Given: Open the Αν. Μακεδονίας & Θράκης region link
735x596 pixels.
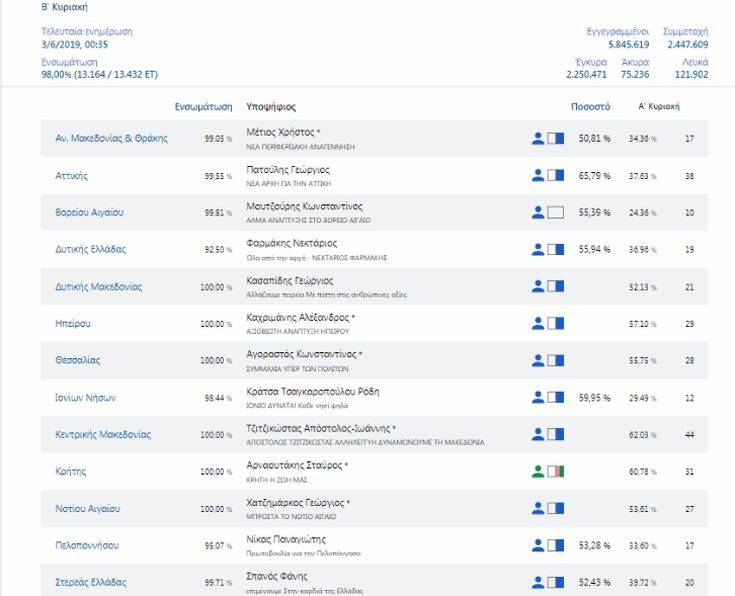Looking at the screenshot, I should point(111,138).
